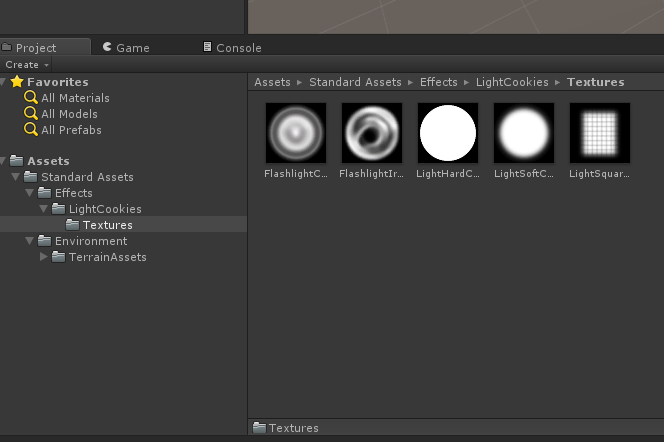
Task: Click the FlashlightC... file name
Action: pos(296,174)
